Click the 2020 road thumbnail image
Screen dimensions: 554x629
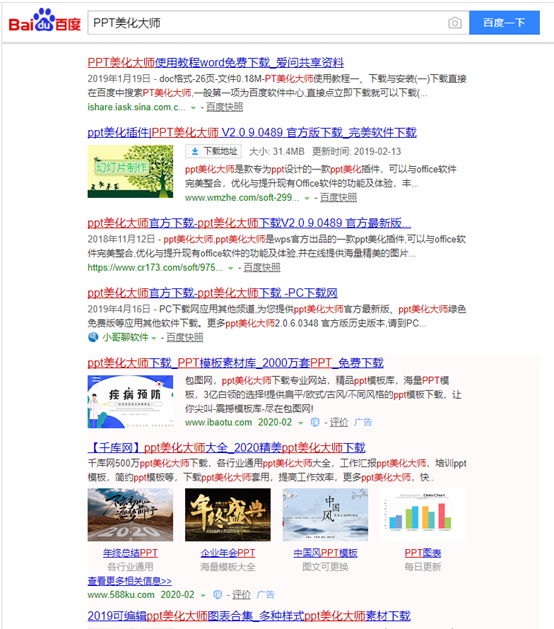click(130, 515)
